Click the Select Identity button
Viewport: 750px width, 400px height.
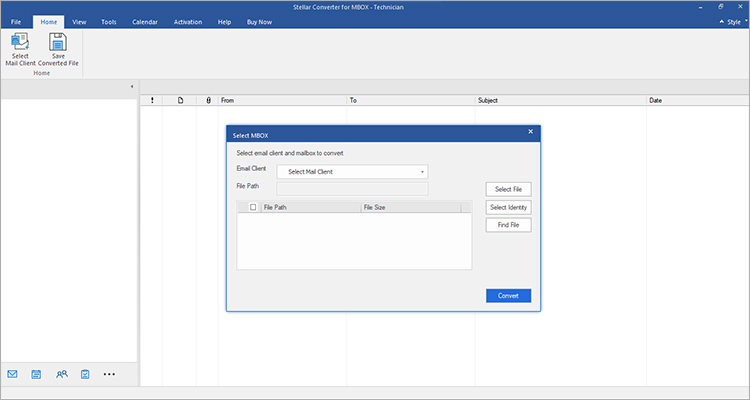[508, 207]
